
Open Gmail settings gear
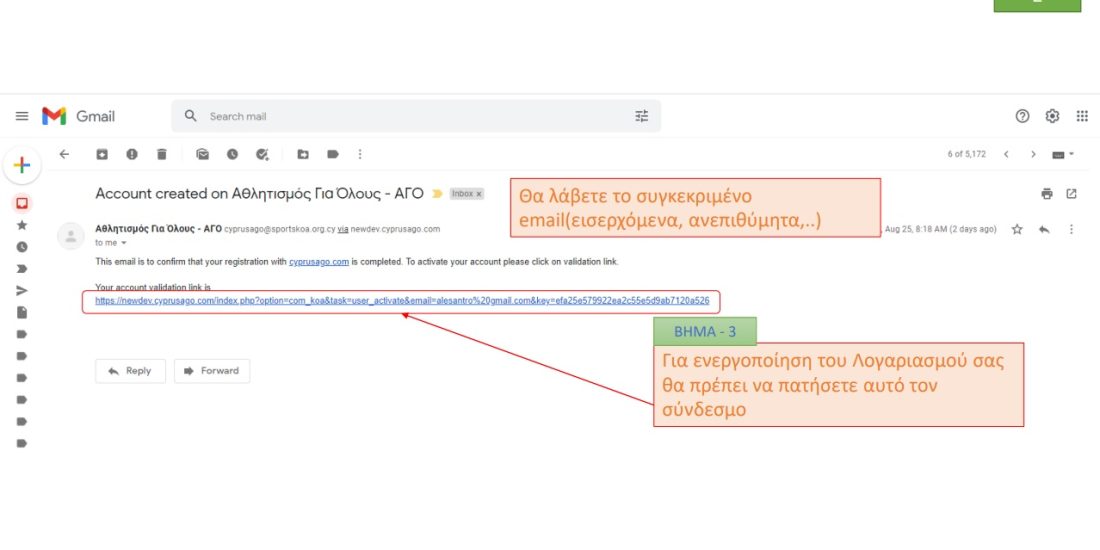pyautogui.click(x=1052, y=116)
